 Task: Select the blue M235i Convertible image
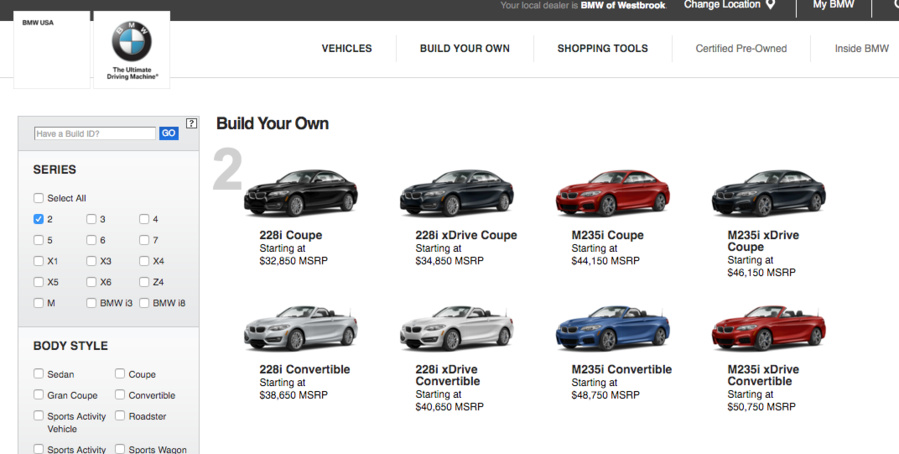coord(613,327)
